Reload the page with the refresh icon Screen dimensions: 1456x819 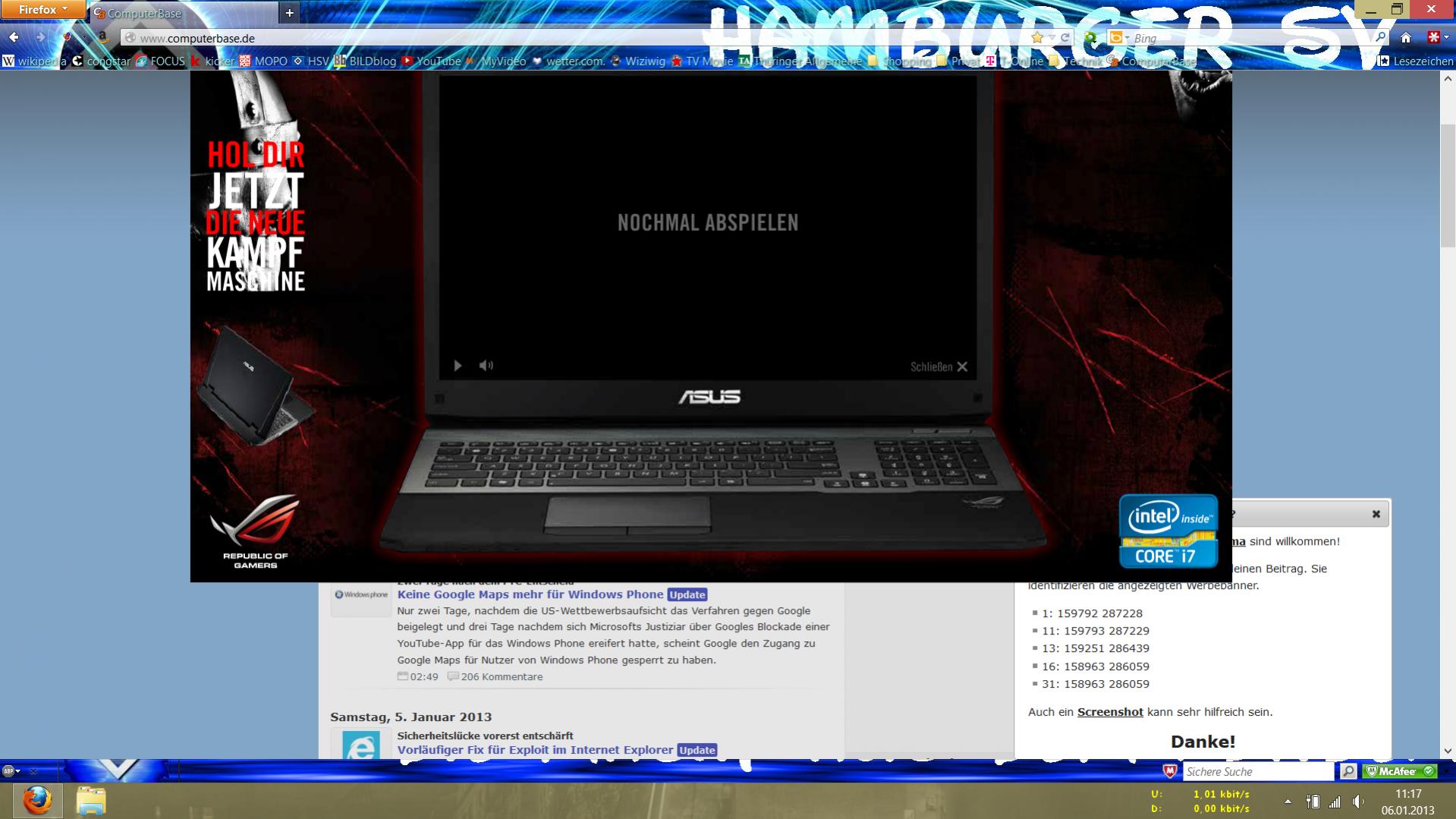[1064, 37]
